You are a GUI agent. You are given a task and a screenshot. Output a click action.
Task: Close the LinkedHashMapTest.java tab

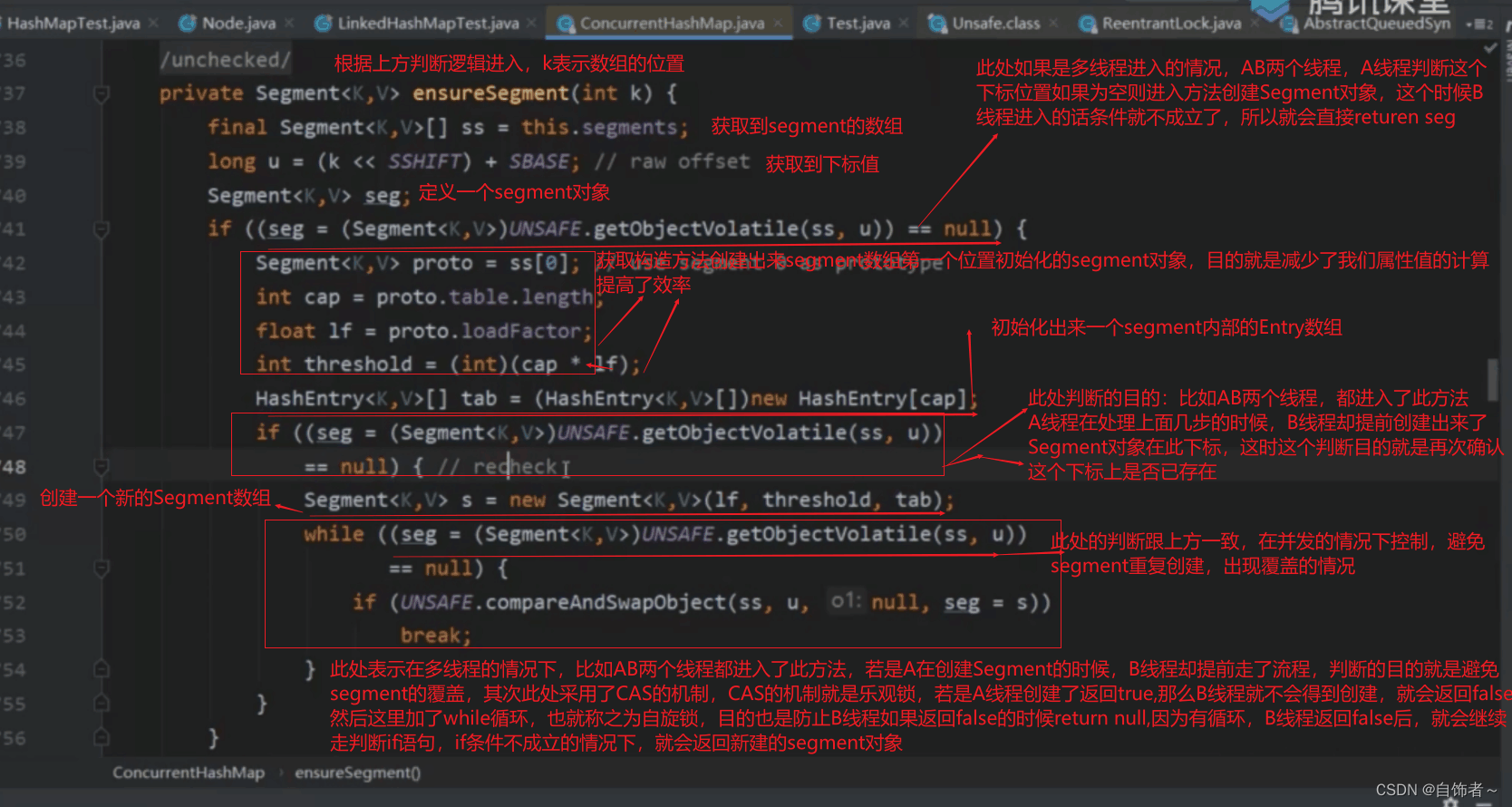click(532, 23)
